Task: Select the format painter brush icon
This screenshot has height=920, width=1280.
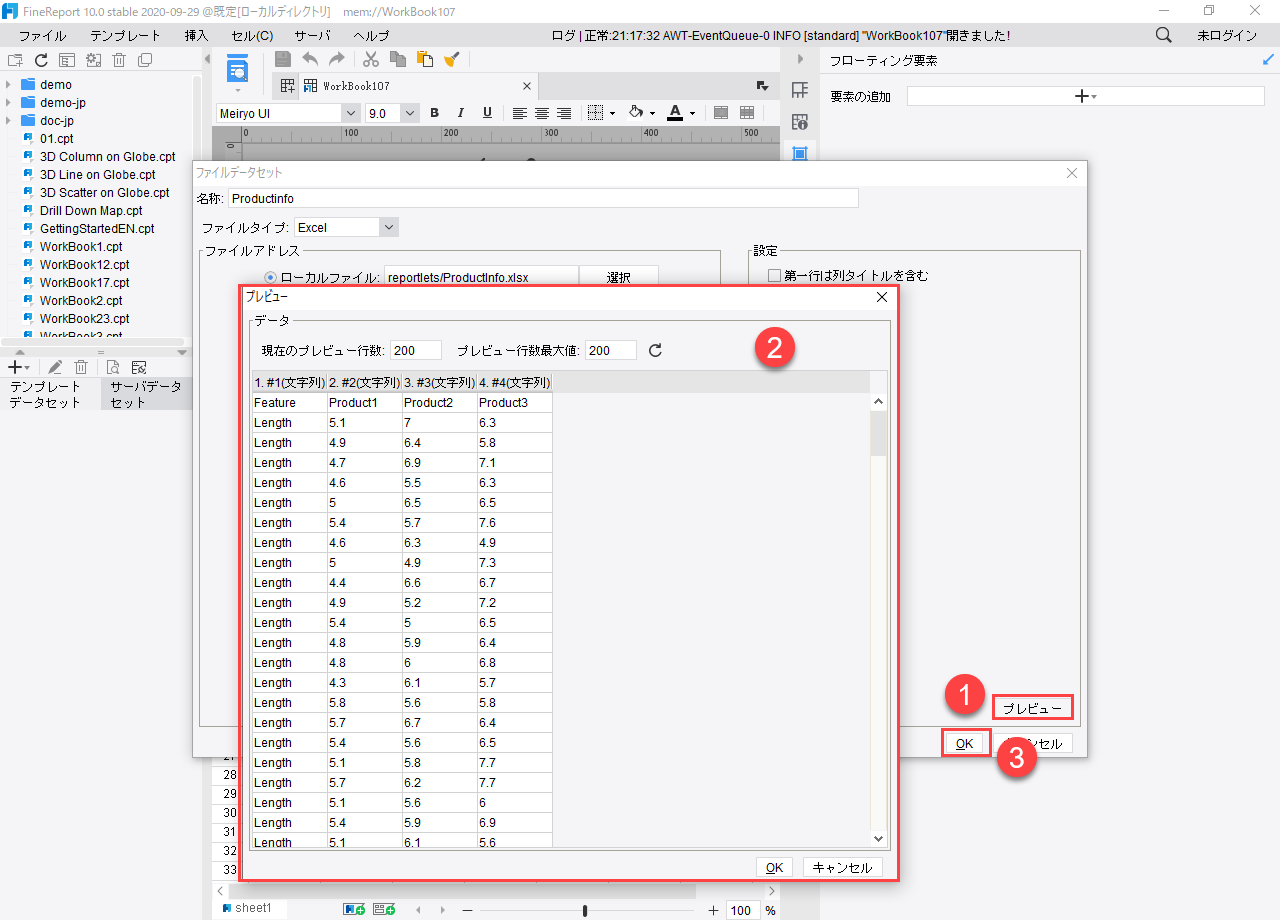Action: (x=451, y=60)
